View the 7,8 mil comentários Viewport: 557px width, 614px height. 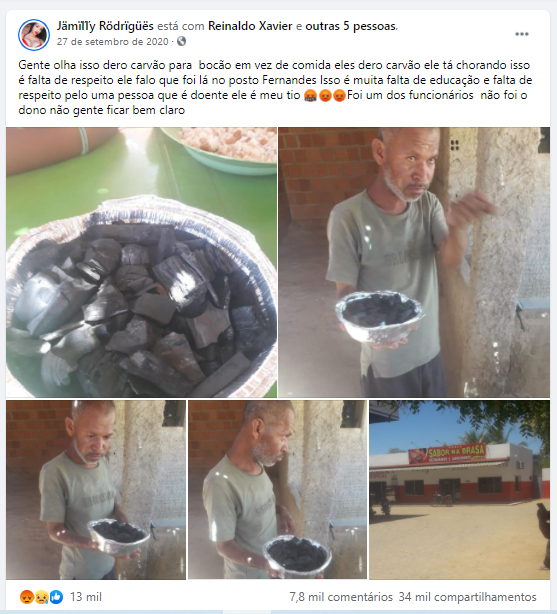click(x=341, y=597)
